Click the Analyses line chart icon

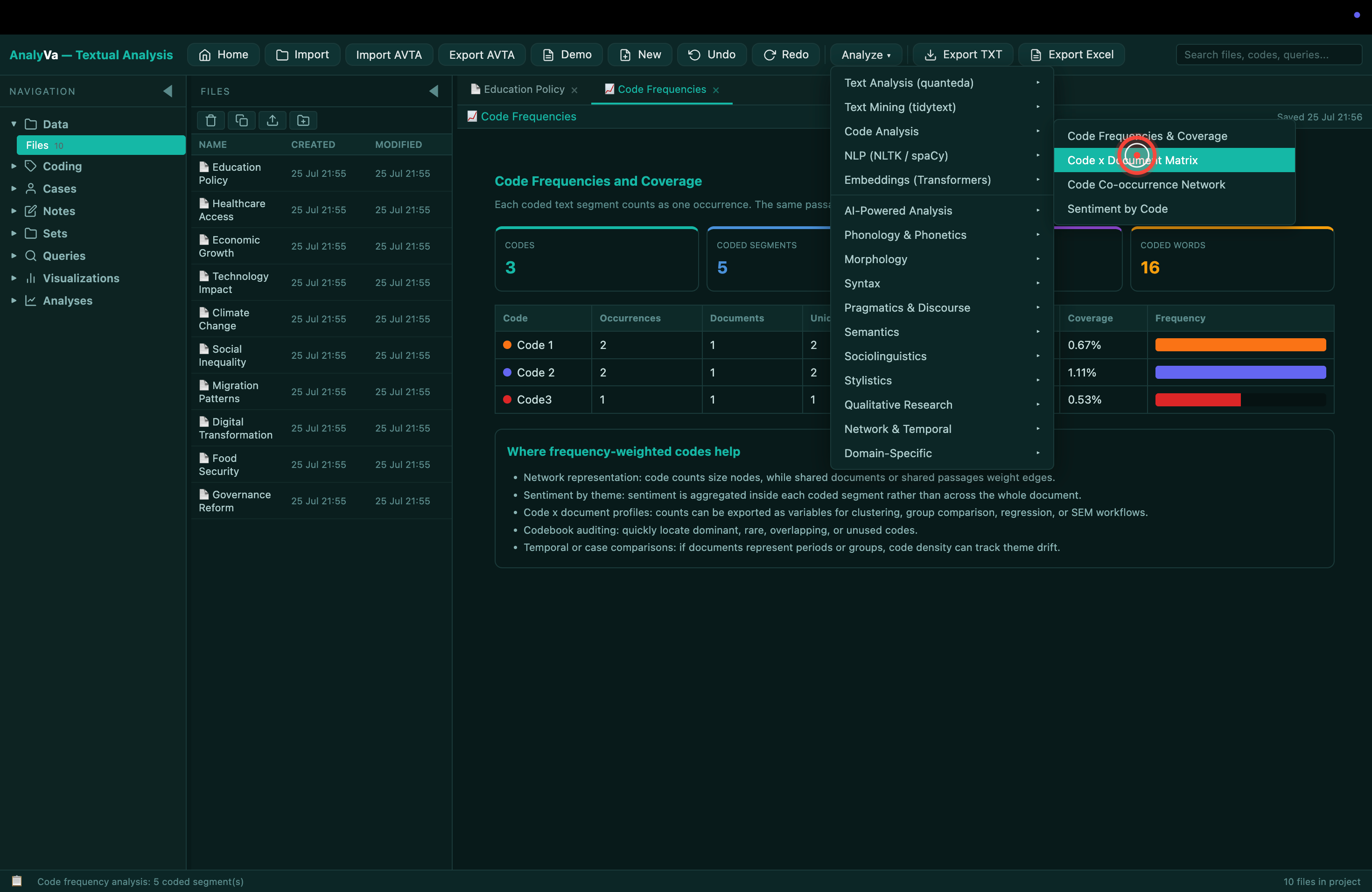click(30, 301)
